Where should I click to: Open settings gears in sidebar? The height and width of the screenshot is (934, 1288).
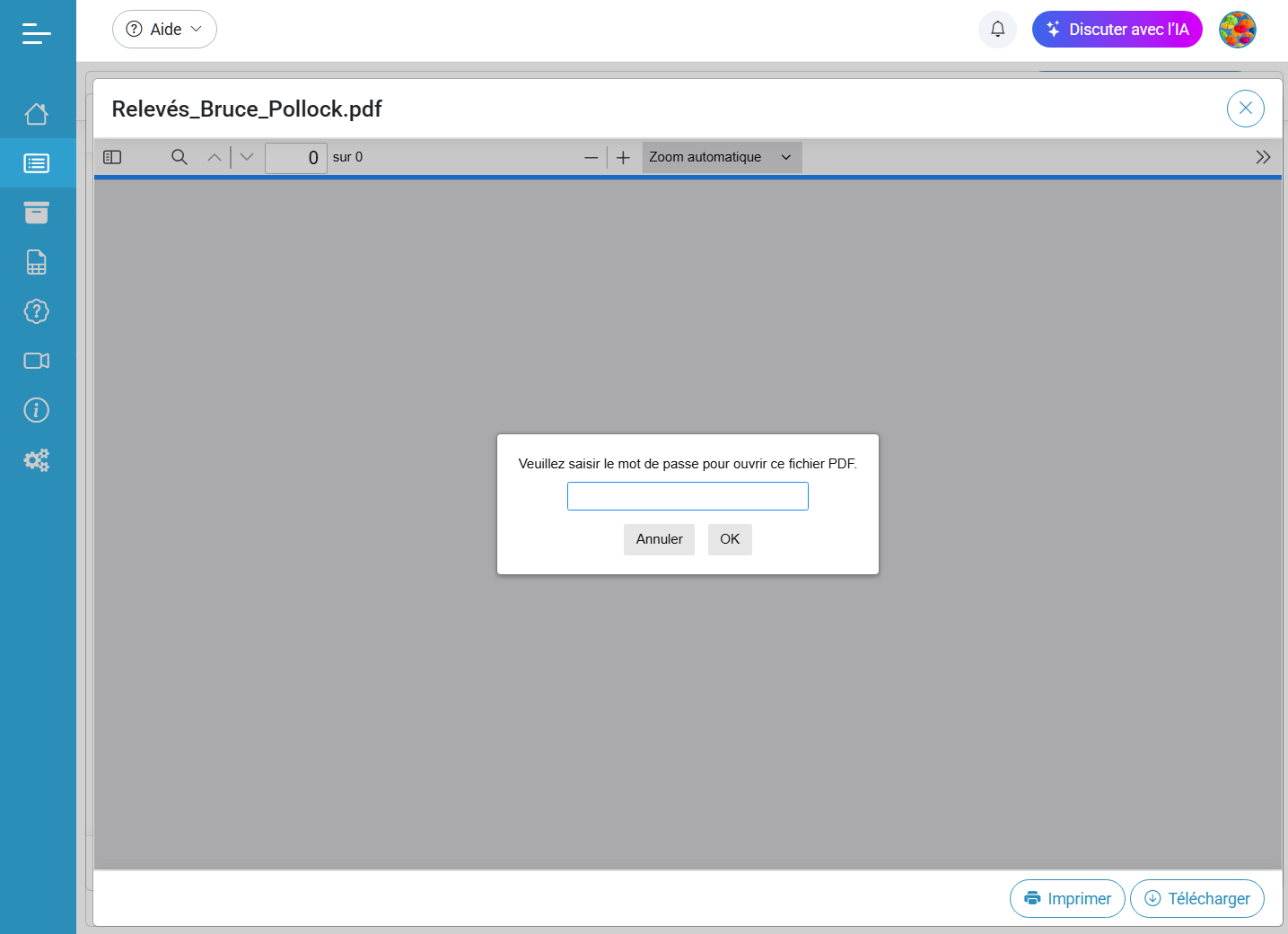coord(37,460)
